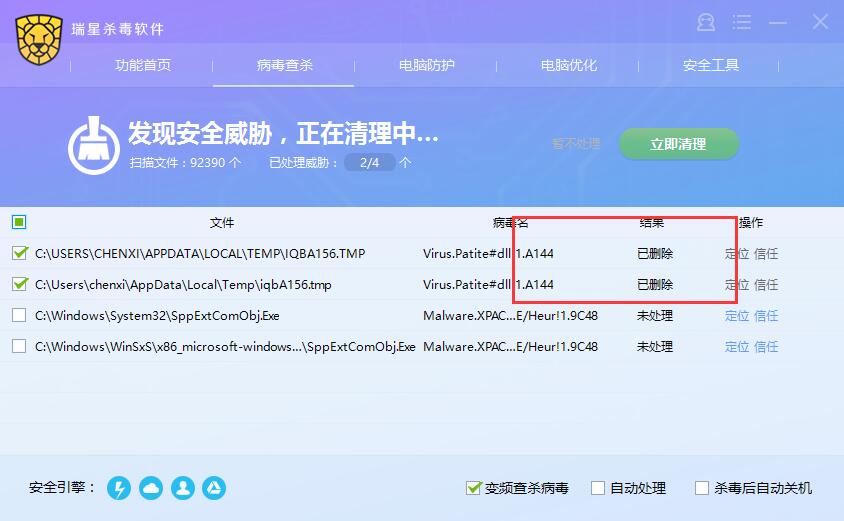The width and height of the screenshot is (844, 521).
Task: Click 信任 for WinSxS SppExtComObj.Exe
Action: 766,347
